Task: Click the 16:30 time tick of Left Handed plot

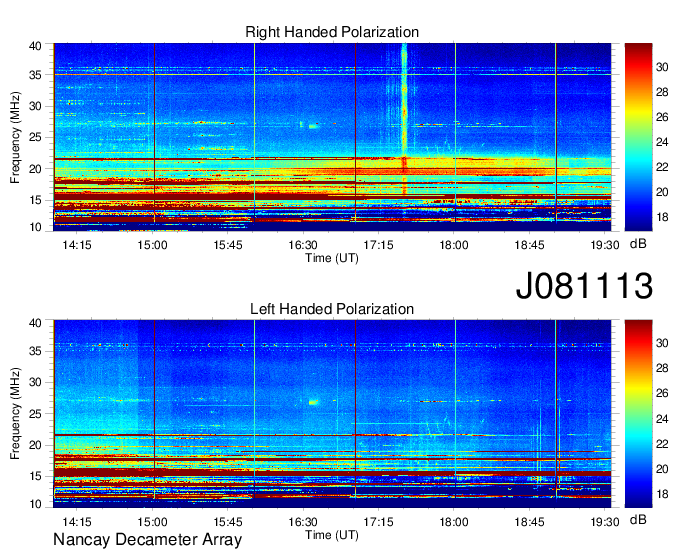Action: 303,522
